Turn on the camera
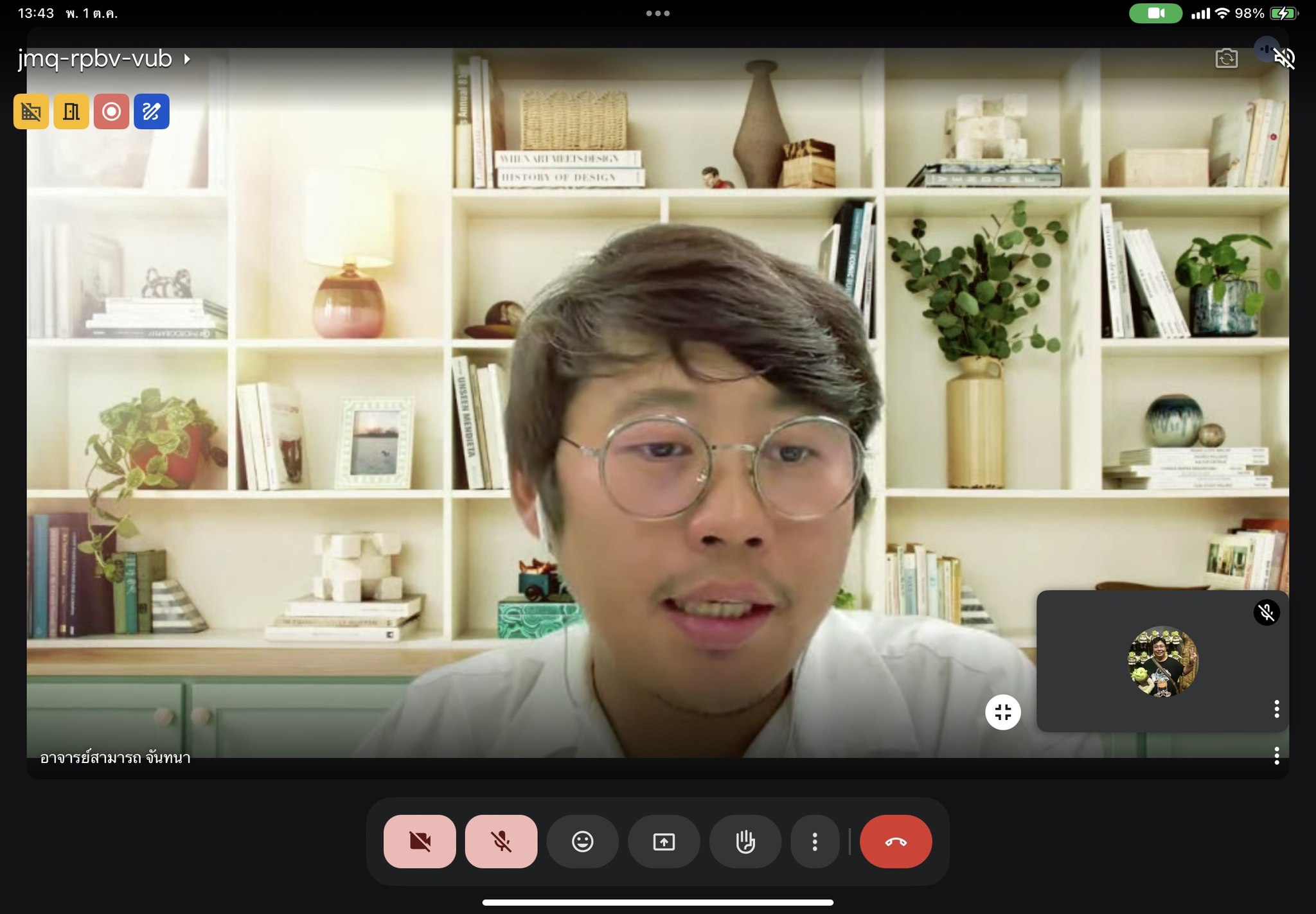Image resolution: width=1316 pixels, height=914 pixels. tap(420, 841)
